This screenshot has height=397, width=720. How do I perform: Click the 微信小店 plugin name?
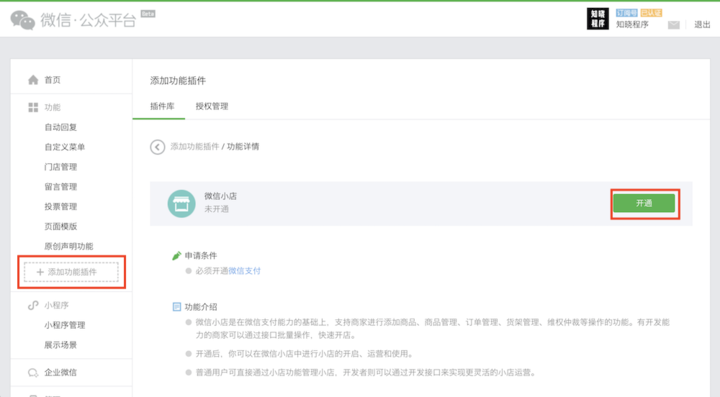click(220, 196)
